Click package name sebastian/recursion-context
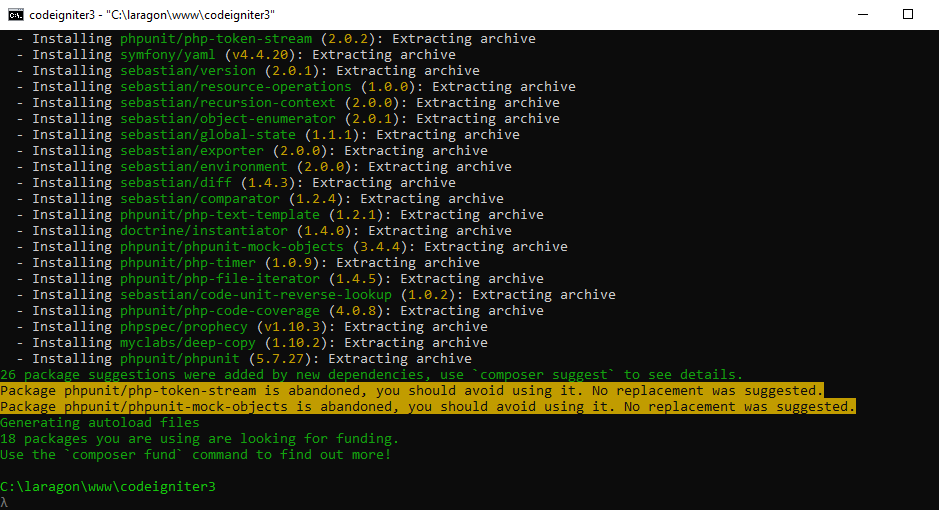The height and width of the screenshot is (510, 939). pos(228,103)
